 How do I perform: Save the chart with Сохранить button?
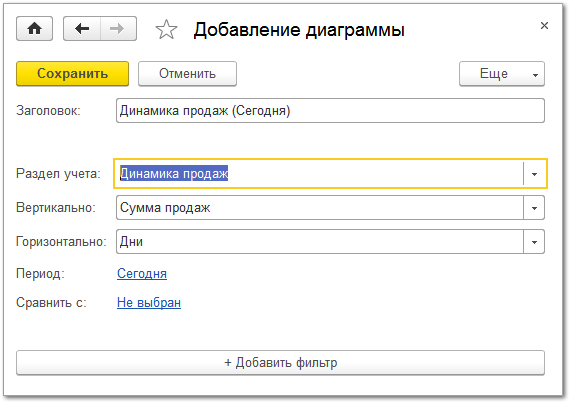(x=72, y=74)
